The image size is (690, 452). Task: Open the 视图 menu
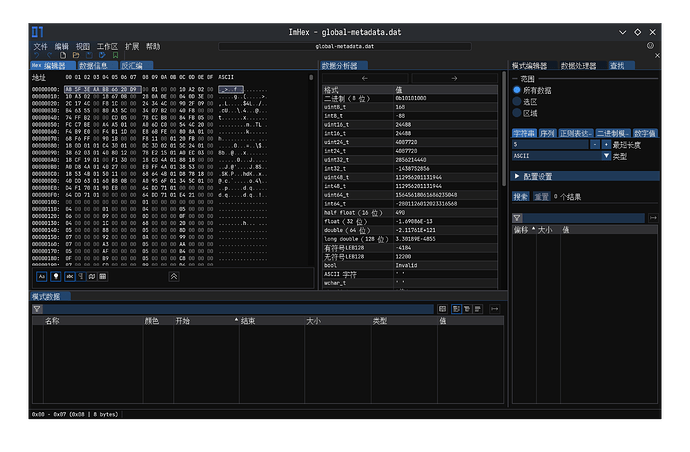click(83, 46)
